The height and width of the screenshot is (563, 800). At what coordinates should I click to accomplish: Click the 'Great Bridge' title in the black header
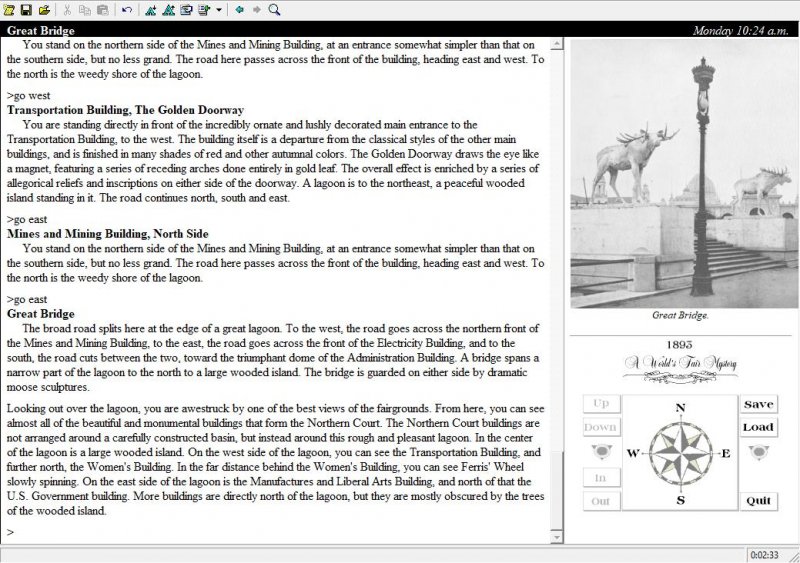[41, 31]
